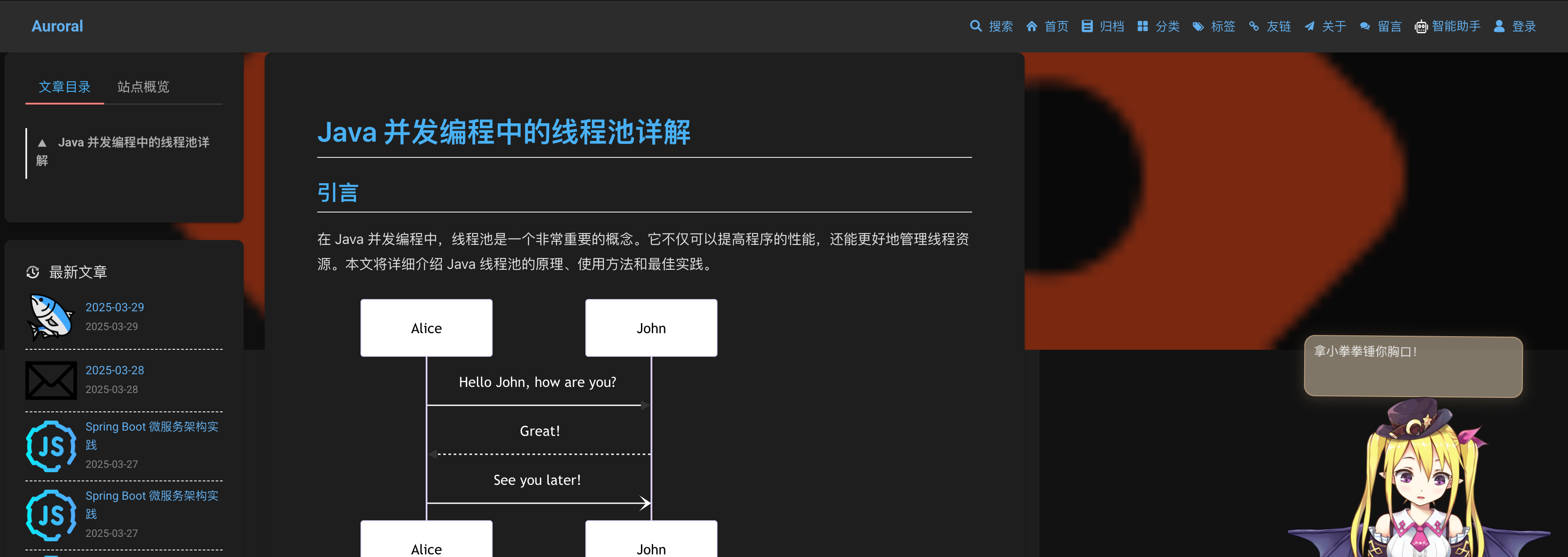
Task: Navigate to 首页 using the house icon
Action: [x=1032, y=26]
